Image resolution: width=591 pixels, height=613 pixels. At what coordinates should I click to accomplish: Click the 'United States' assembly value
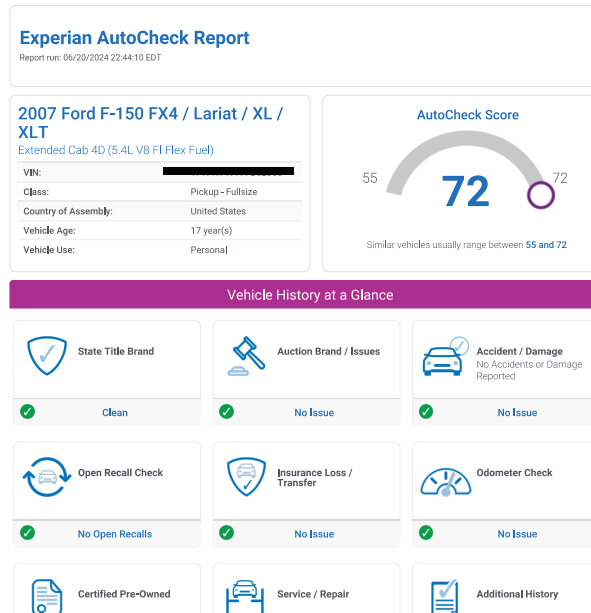tap(218, 211)
